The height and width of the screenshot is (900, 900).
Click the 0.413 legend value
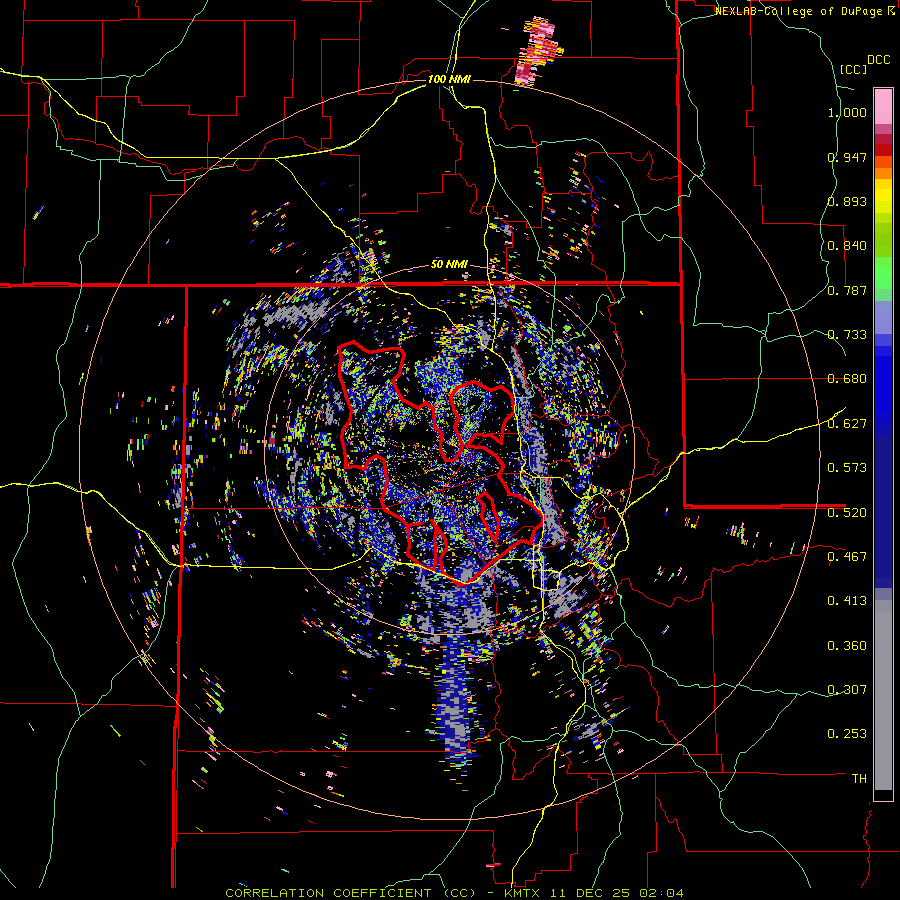847,601
